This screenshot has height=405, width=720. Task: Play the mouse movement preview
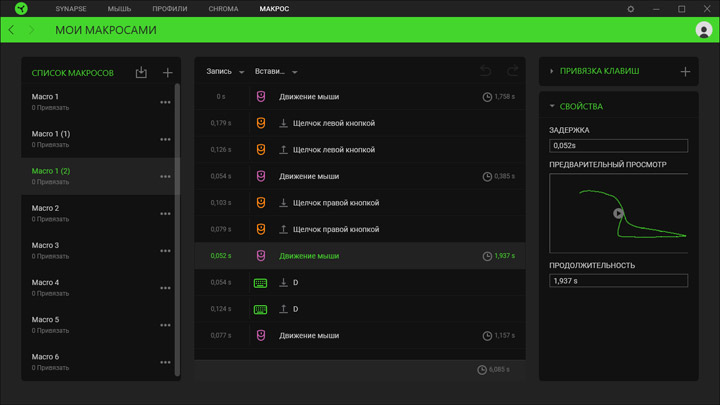[x=618, y=213]
